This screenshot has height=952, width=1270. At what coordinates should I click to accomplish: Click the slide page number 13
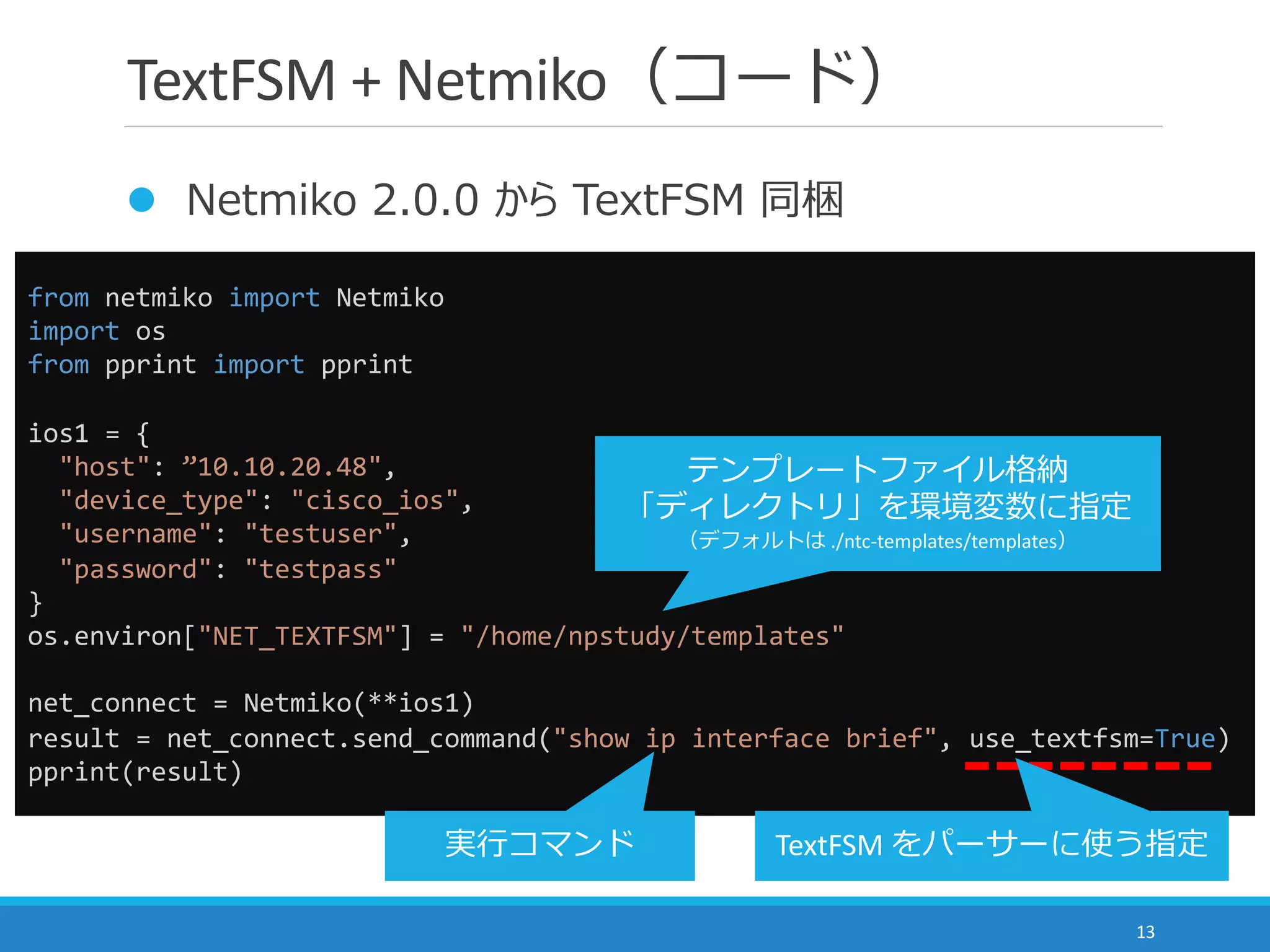(x=1145, y=932)
